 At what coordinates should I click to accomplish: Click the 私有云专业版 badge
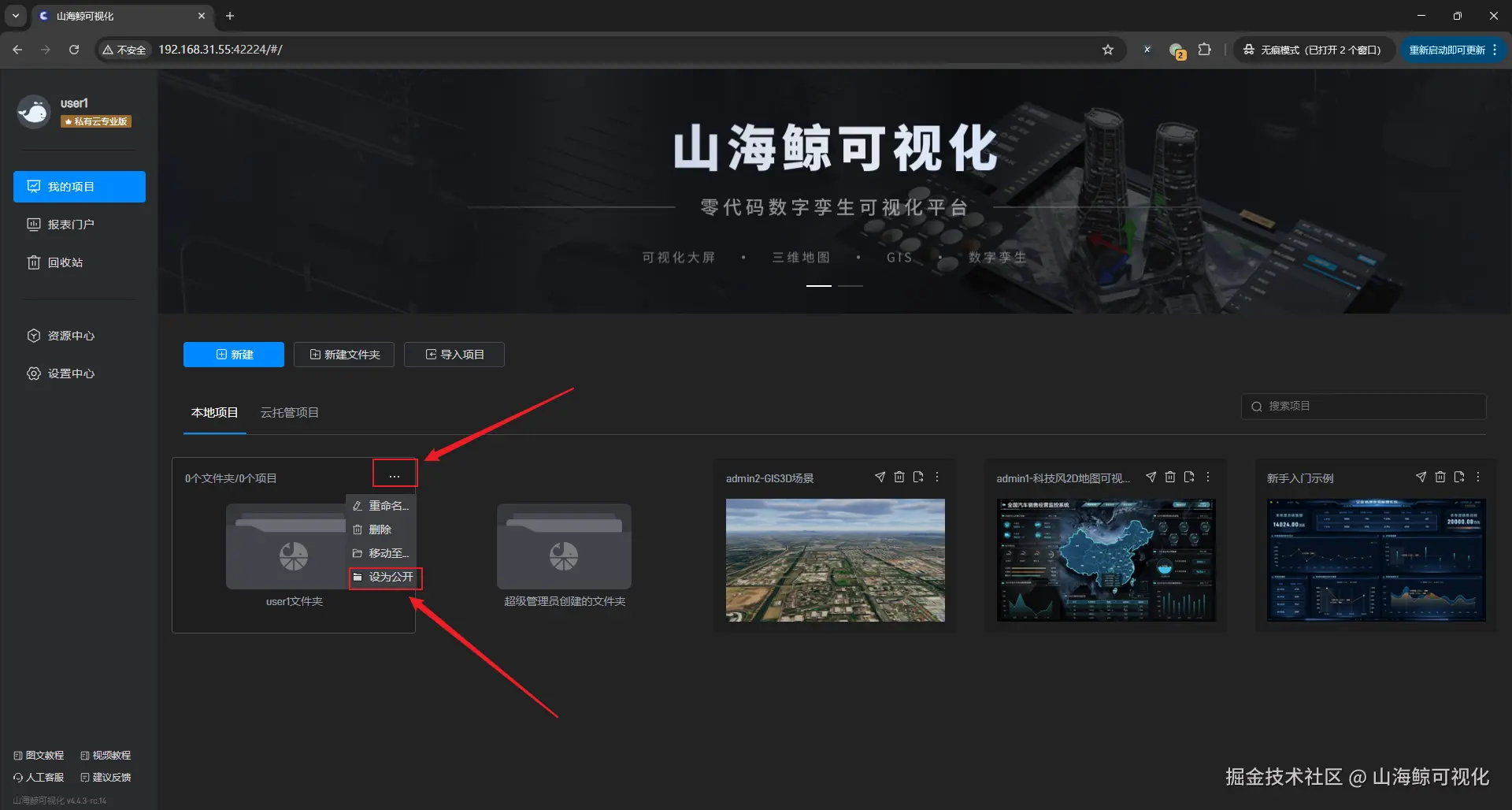click(x=96, y=121)
